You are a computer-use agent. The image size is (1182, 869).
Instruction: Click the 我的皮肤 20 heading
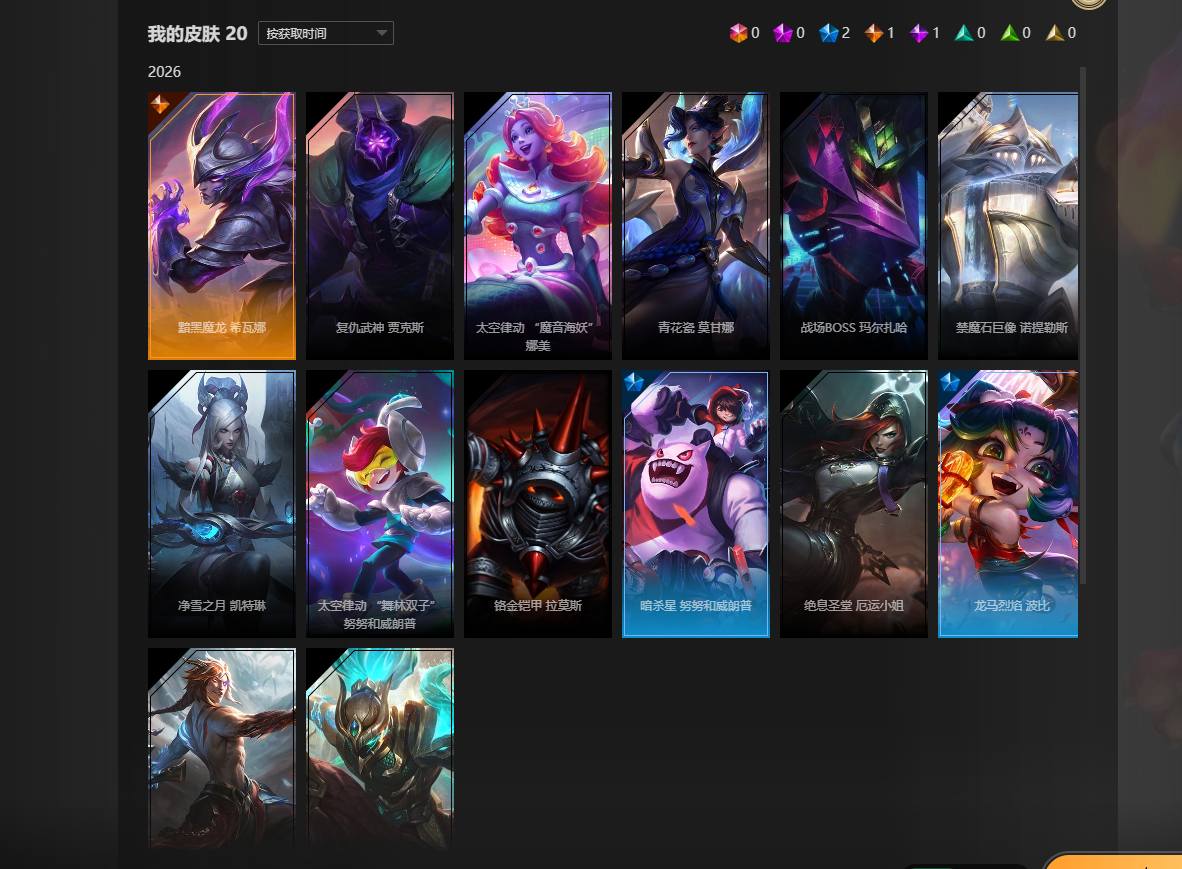[198, 33]
